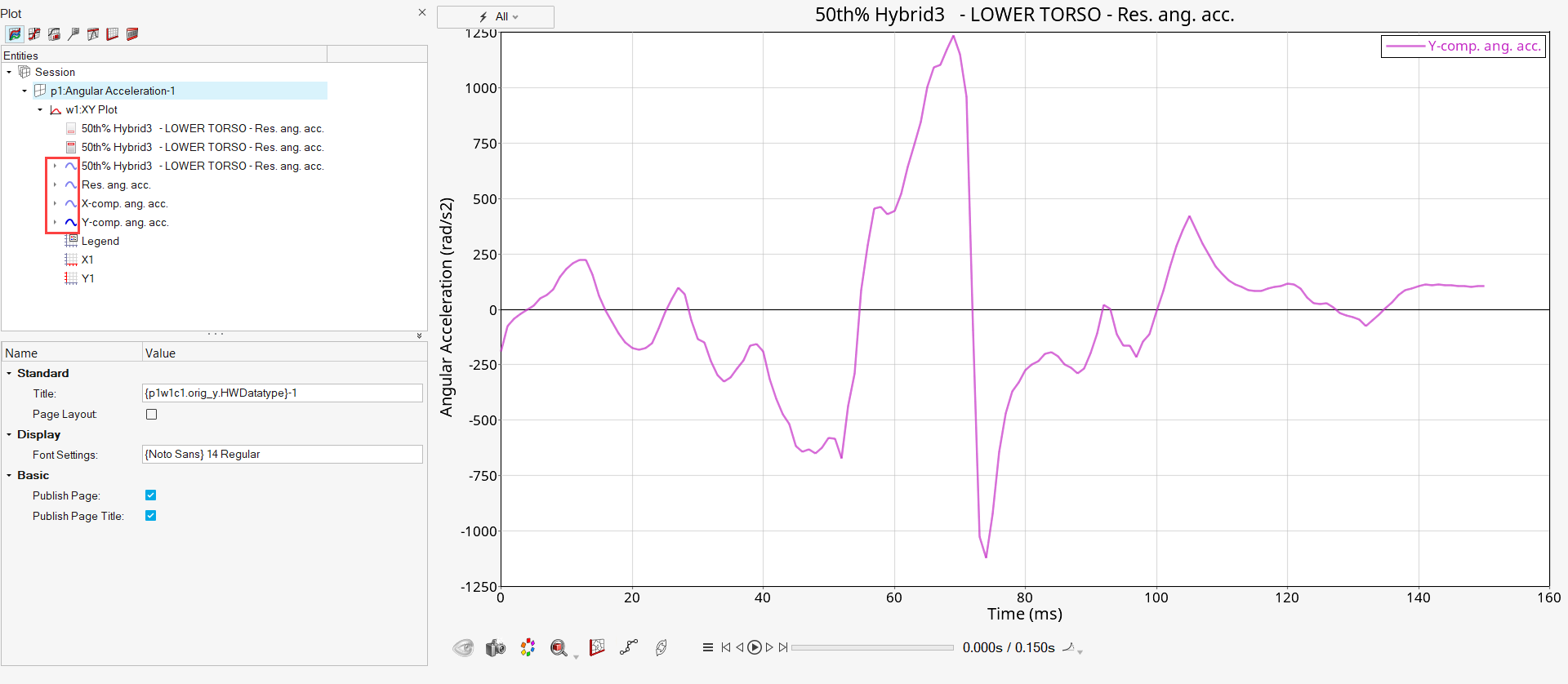Select the Legend item in entity tree

(x=100, y=242)
